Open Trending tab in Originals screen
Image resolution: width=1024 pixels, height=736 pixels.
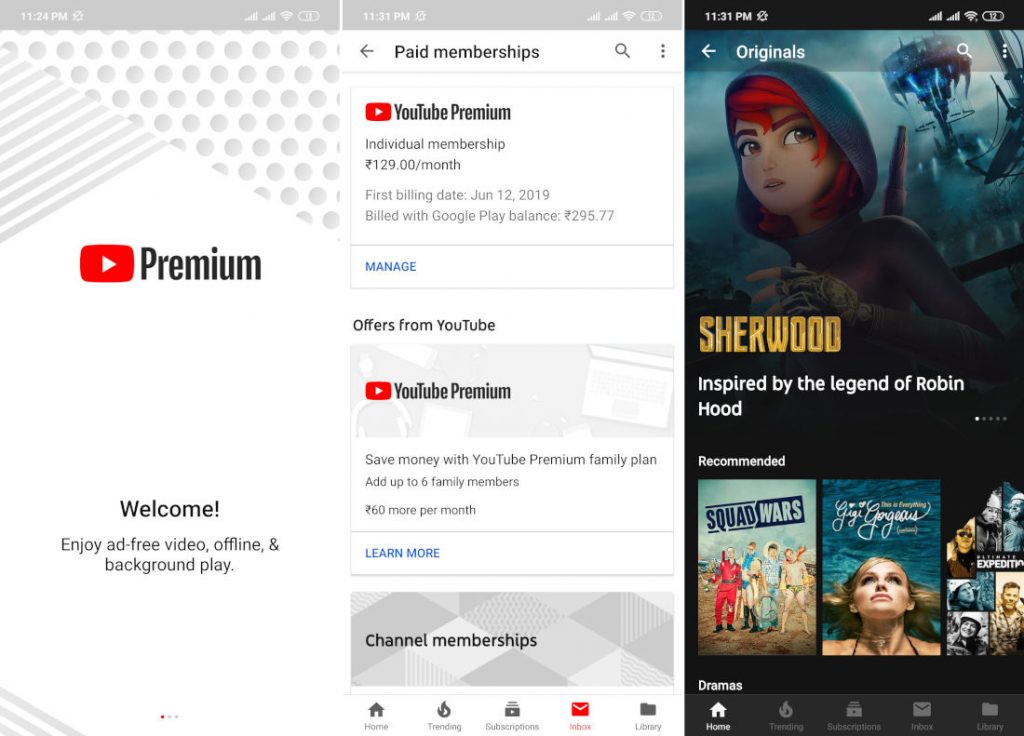pos(786,716)
